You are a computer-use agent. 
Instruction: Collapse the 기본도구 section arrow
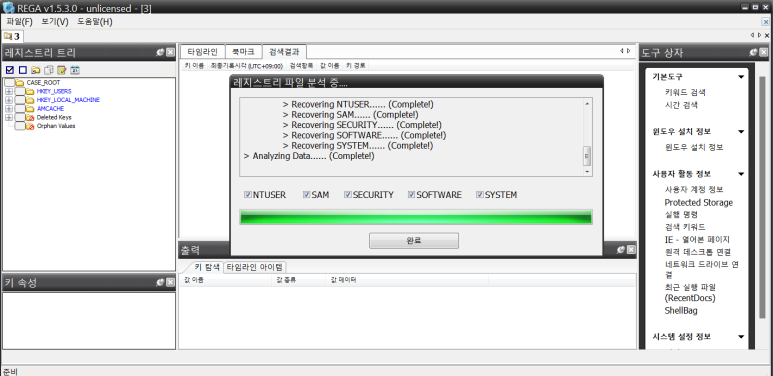coord(741,77)
